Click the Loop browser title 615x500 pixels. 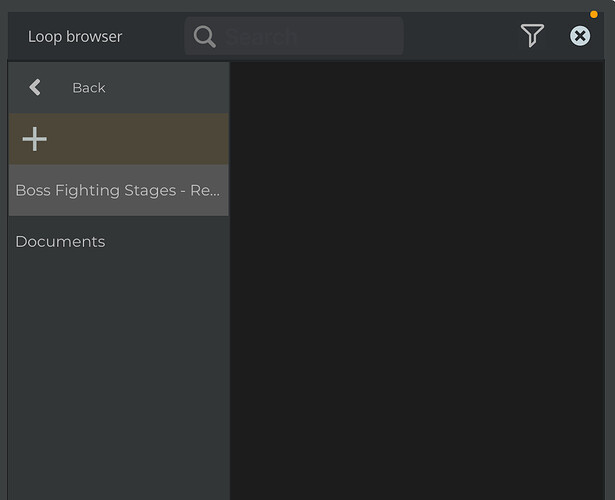pos(75,37)
